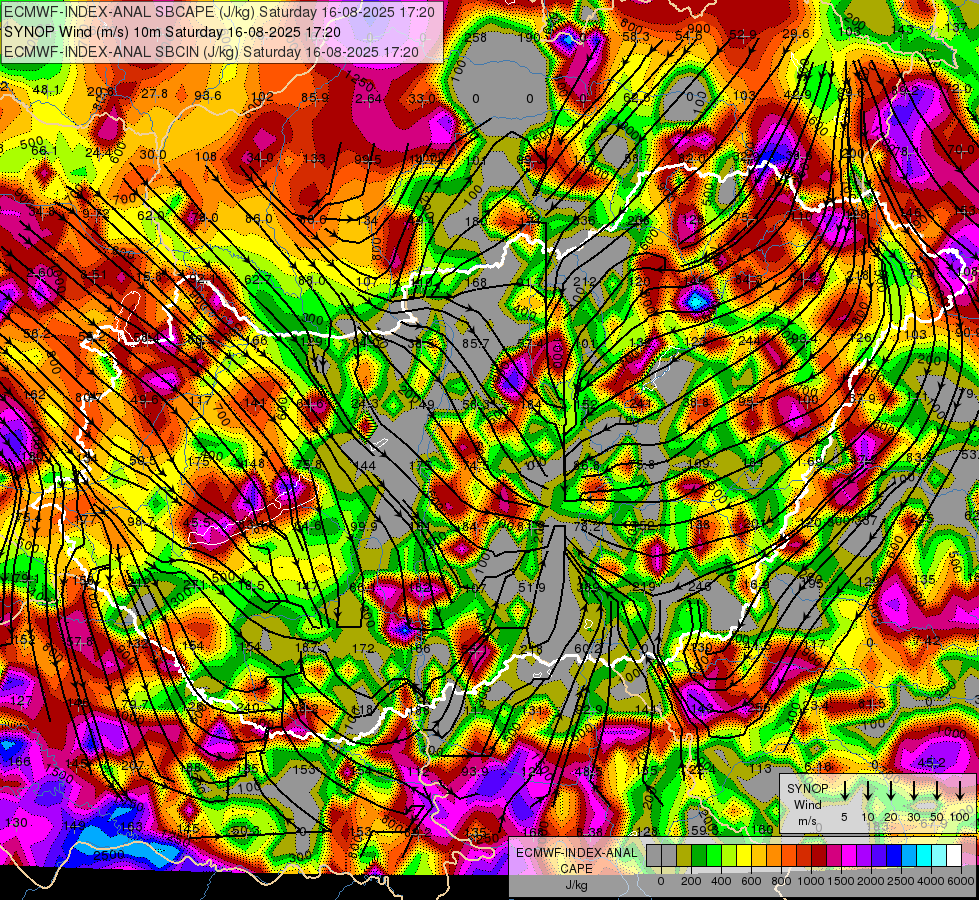
Task: Click the 30.0 value on the map
Action: [x=152, y=154]
